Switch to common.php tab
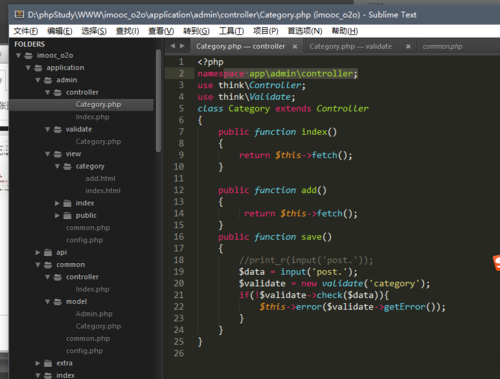Viewport: 500px width, 379px height. [442, 46]
